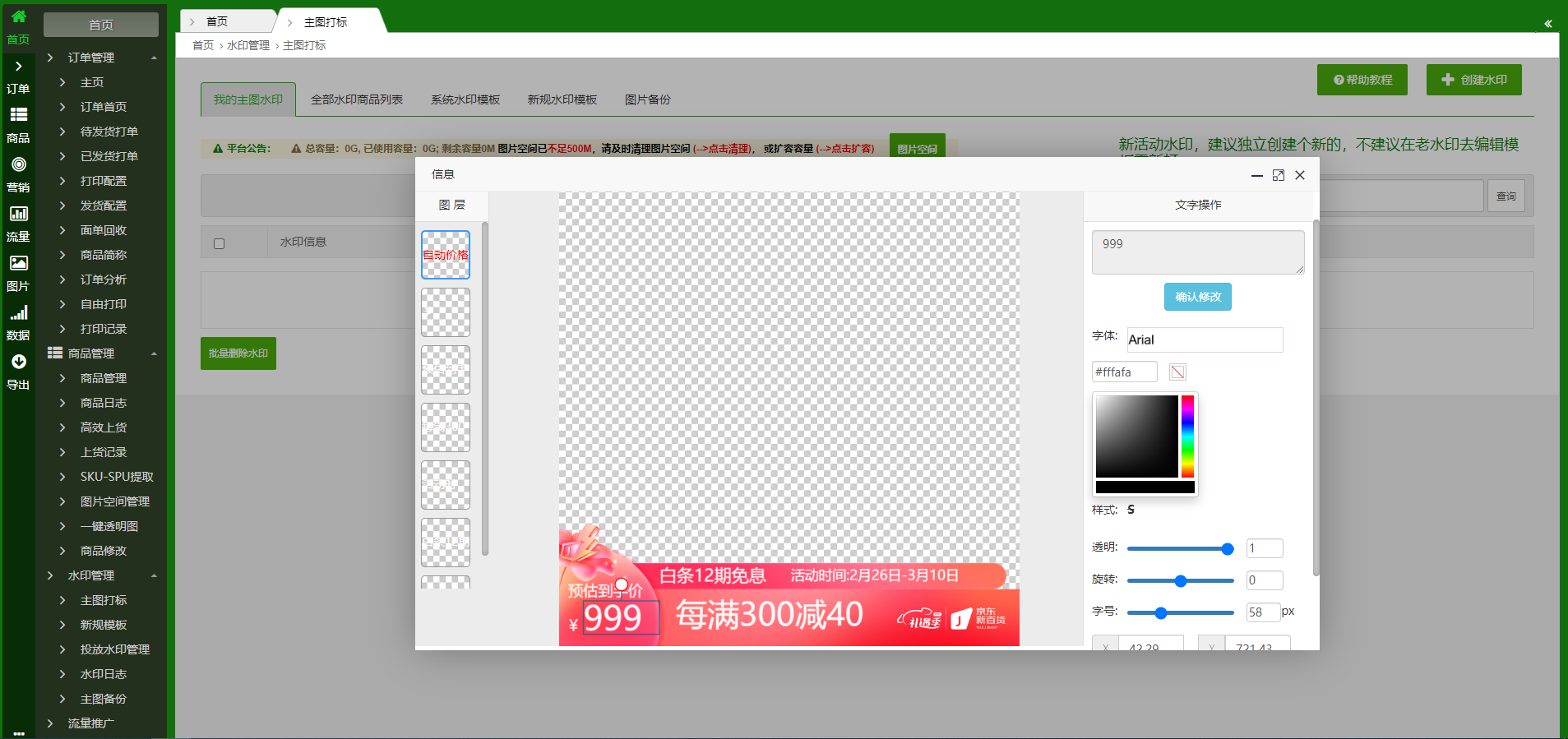Click the 确认修改 button
Screen dimensions: 1568x739
tap(1197, 297)
